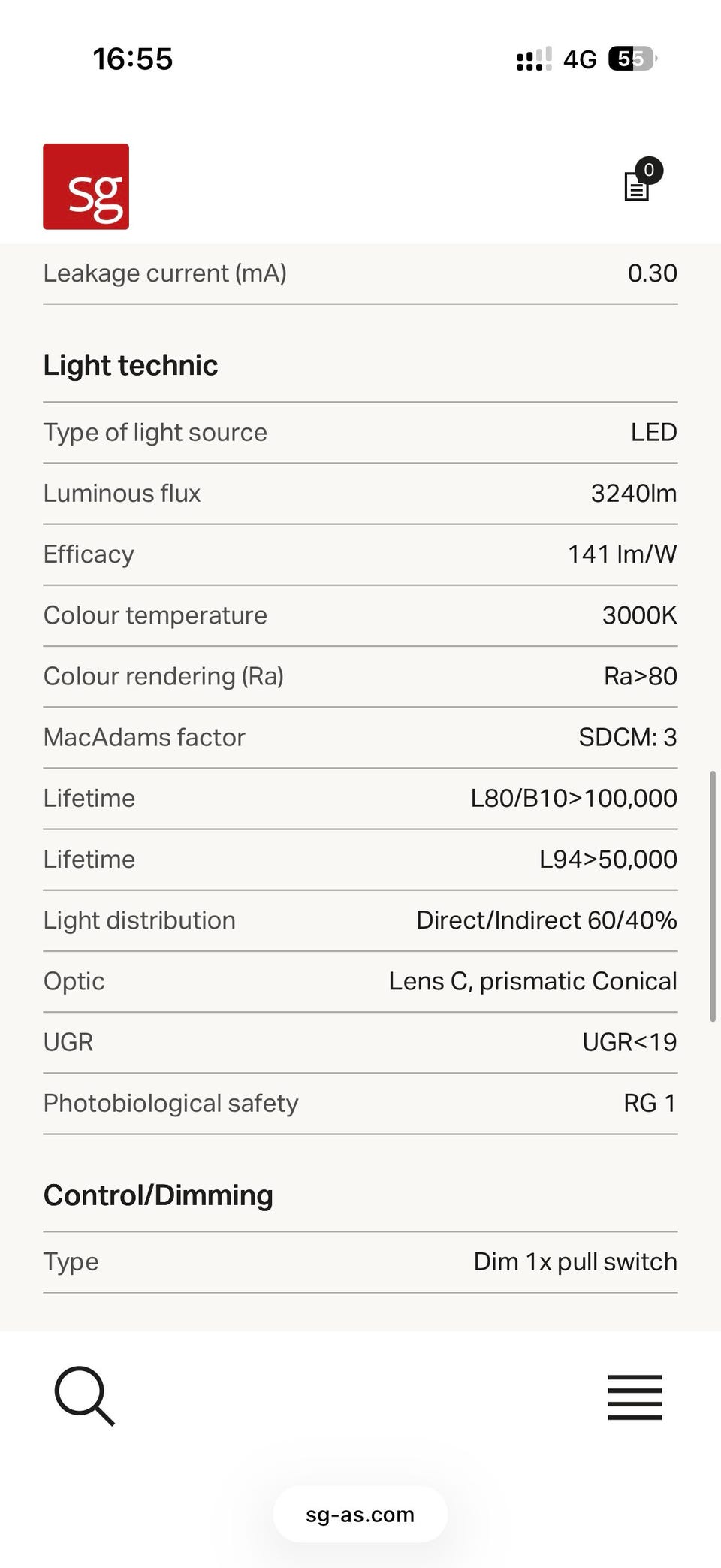Select the Dim 1x pull switch value

pos(575,1261)
